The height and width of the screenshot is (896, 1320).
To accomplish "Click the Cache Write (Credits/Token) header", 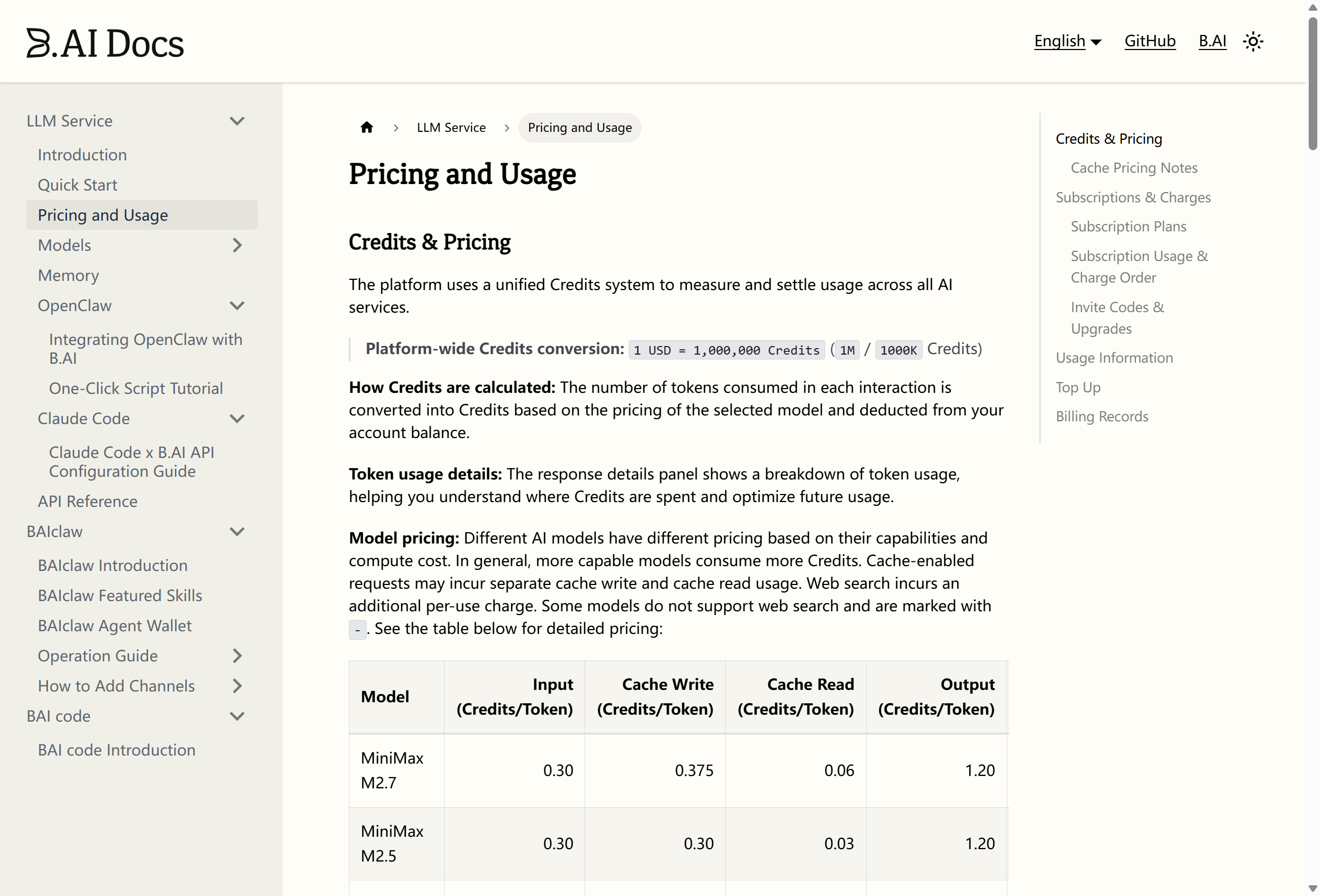I will click(x=655, y=697).
